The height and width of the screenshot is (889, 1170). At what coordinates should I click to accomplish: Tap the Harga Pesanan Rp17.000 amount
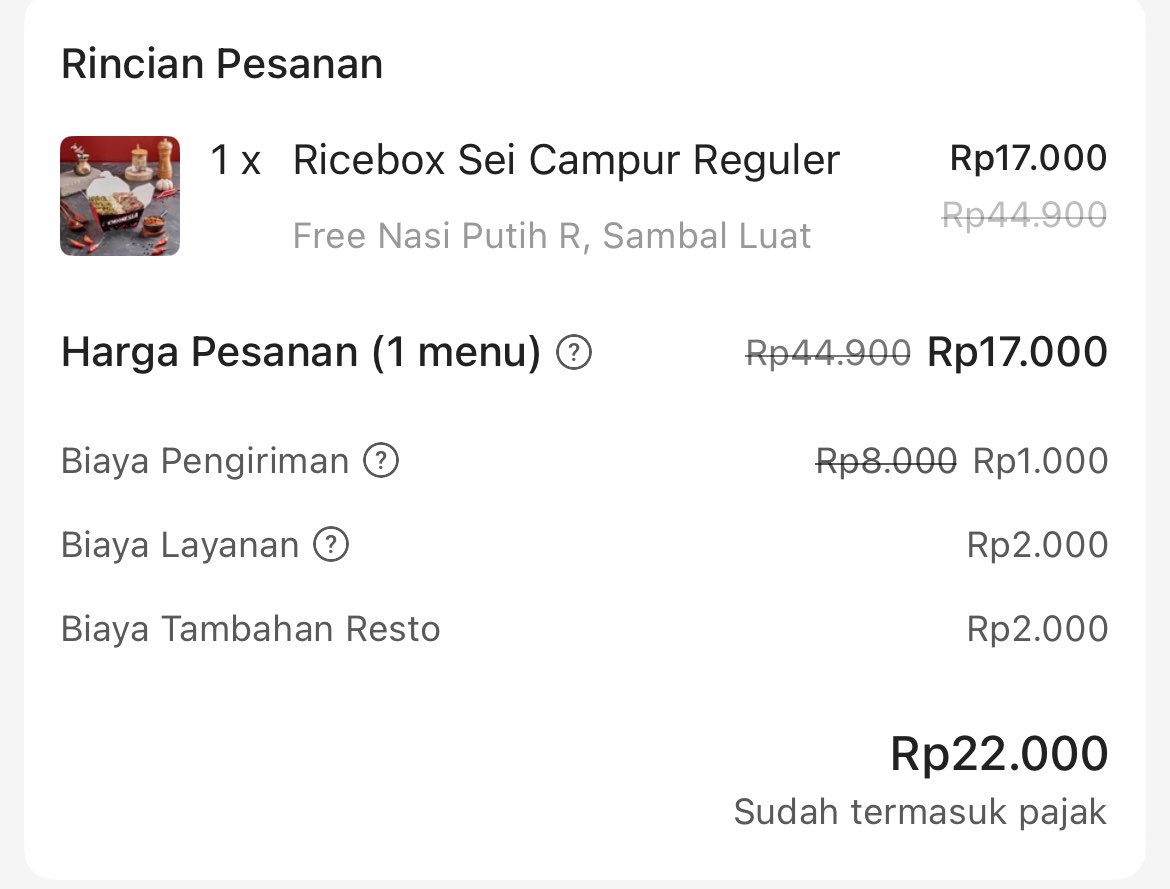click(1017, 352)
